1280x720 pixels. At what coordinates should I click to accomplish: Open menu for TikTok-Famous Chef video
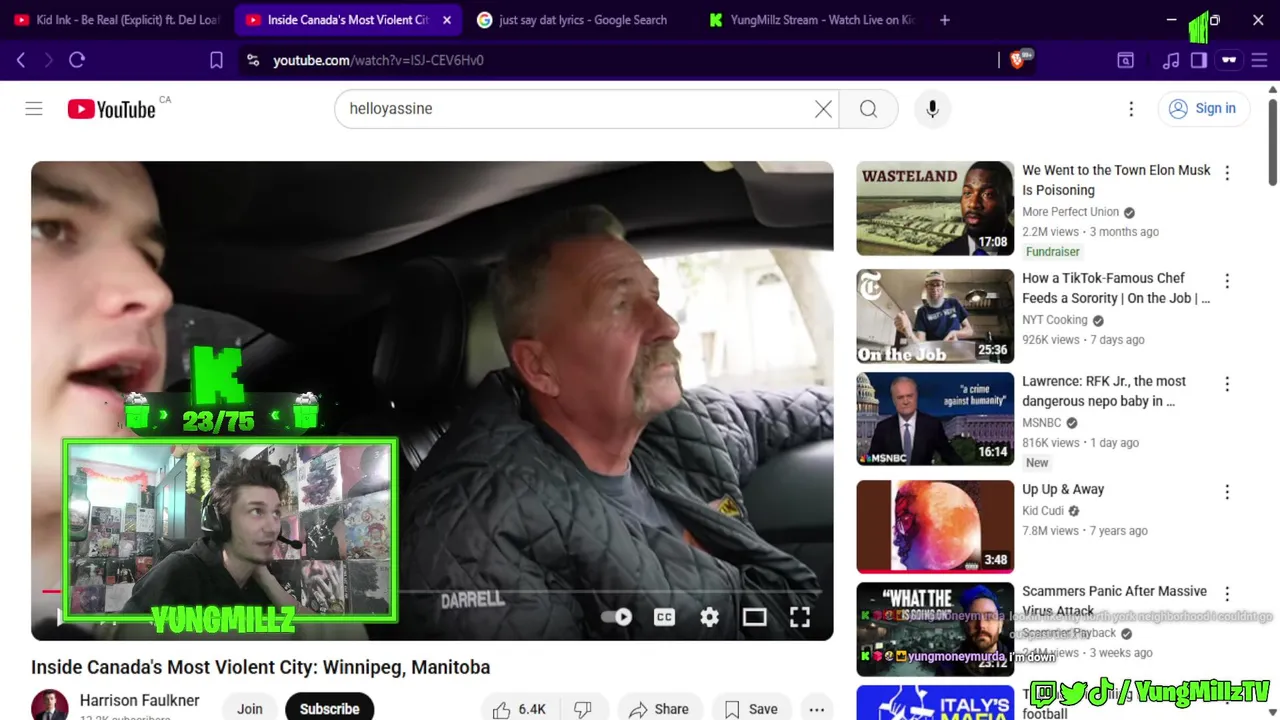pos(1227,281)
